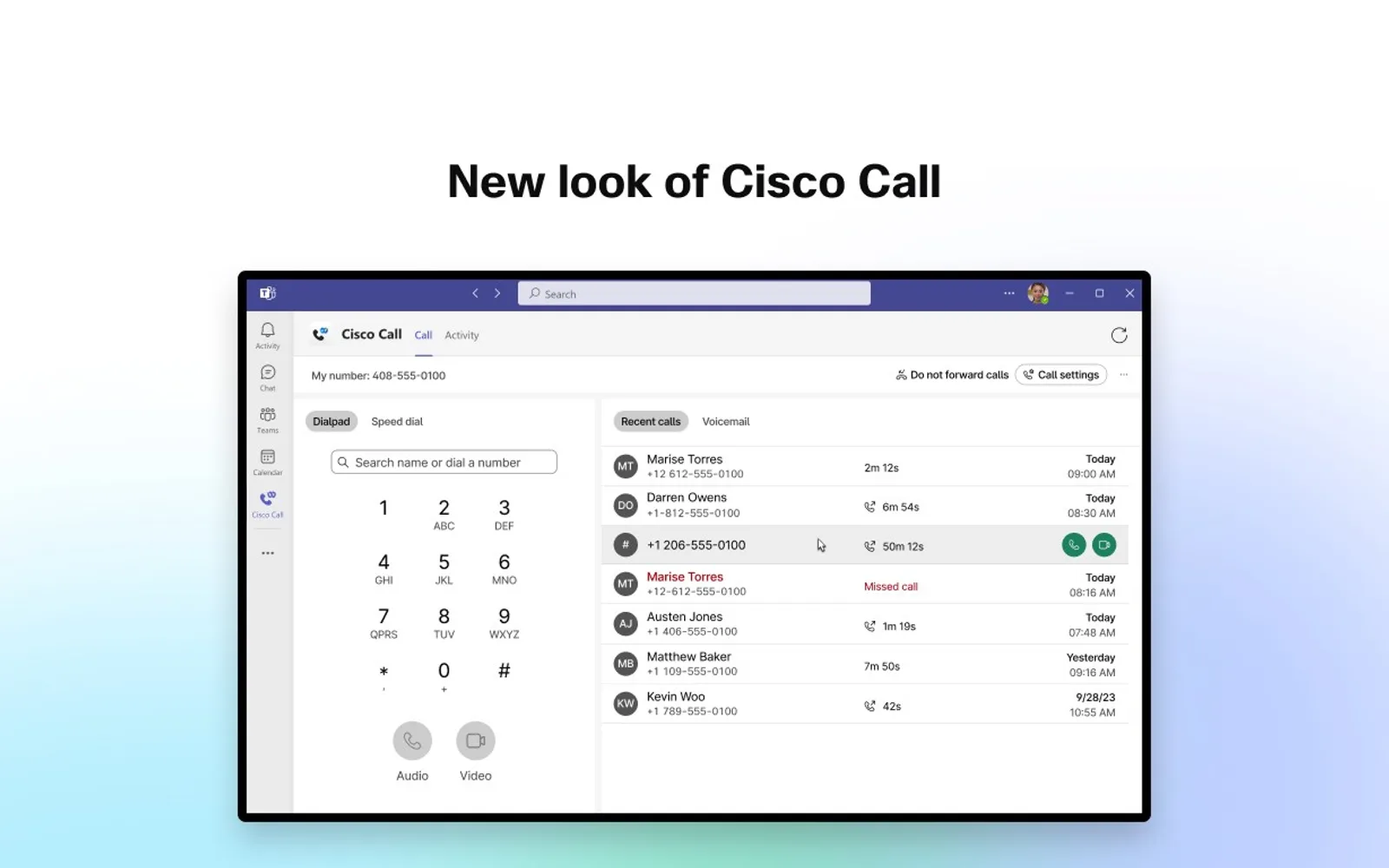Start an Audio call from dialpad
This screenshot has height=868, width=1389.
coord(412,741)
